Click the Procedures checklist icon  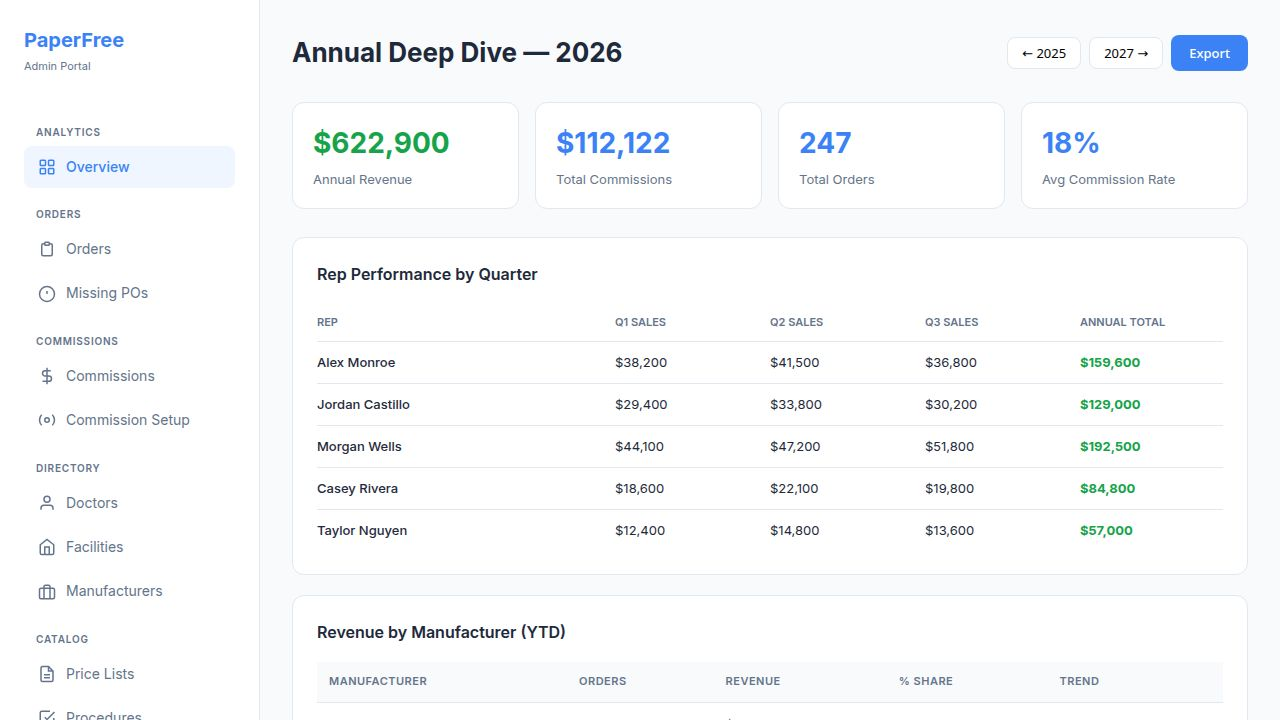47,714
